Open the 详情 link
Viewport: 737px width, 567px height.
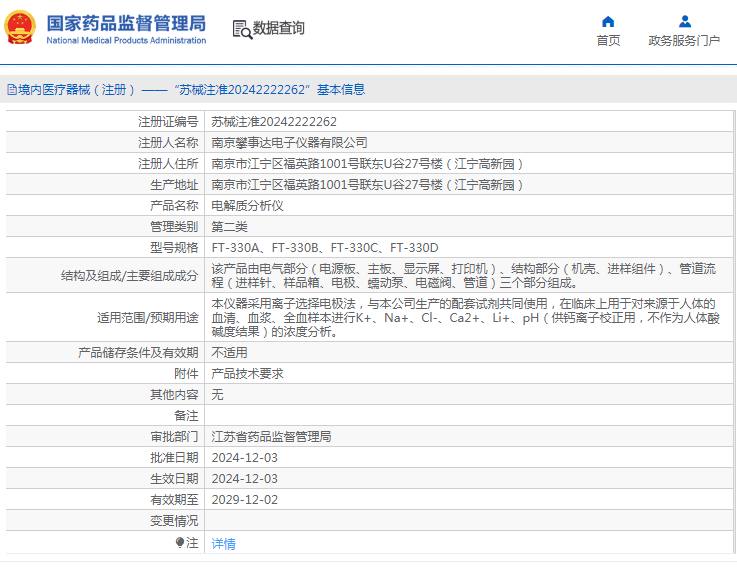point(223,543)
